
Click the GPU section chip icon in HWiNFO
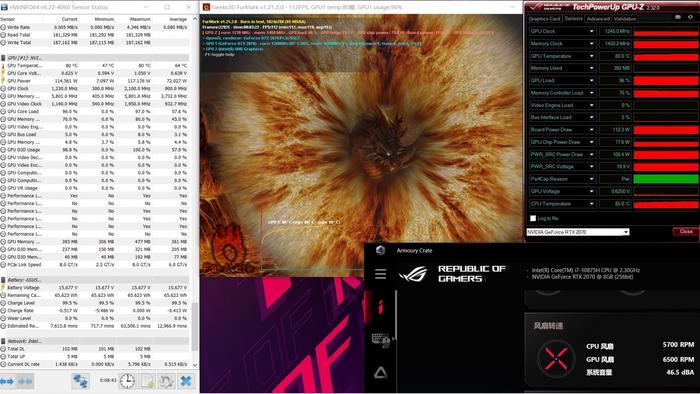(3, 58)
